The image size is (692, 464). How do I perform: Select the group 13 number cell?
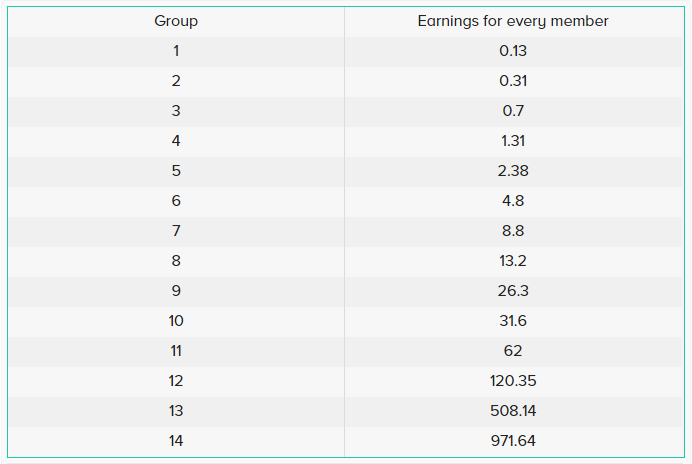pyautogui.click(x=176, y=411)
